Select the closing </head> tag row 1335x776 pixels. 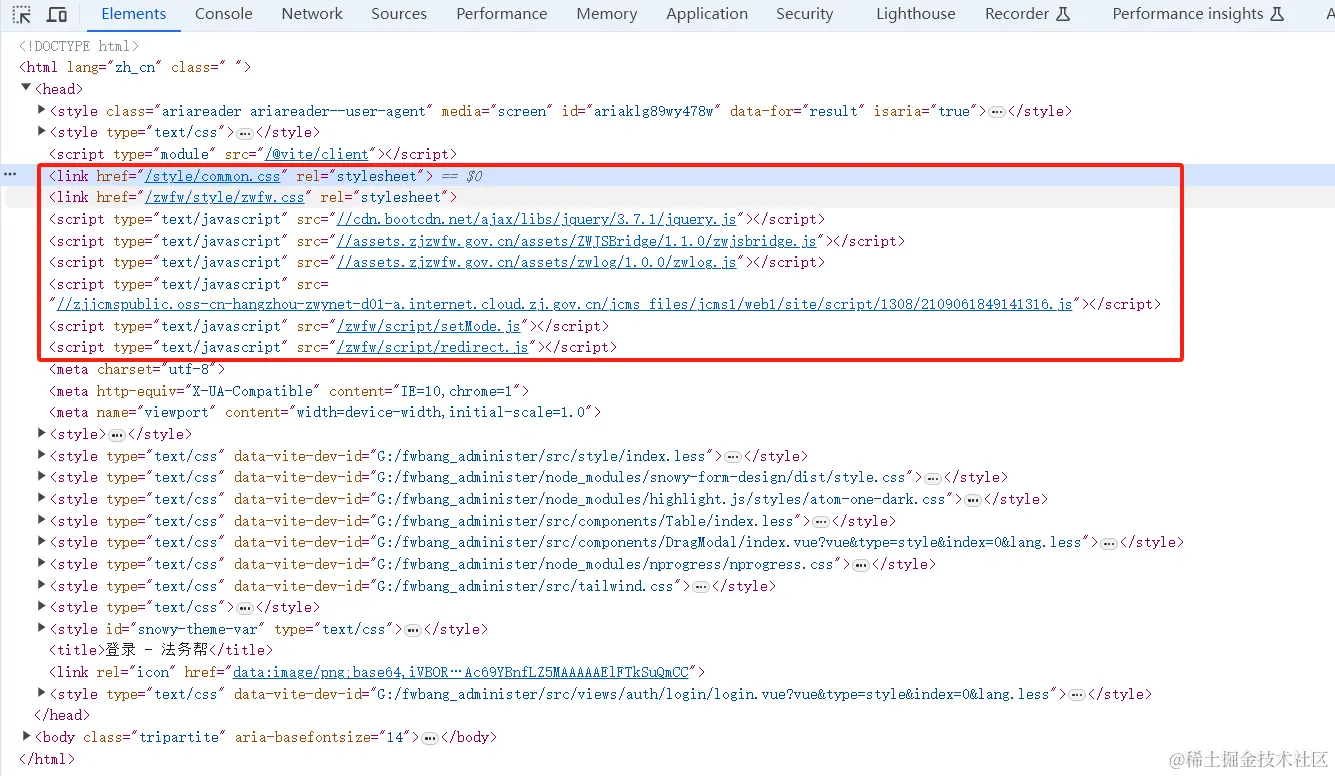tap(62, 716)
